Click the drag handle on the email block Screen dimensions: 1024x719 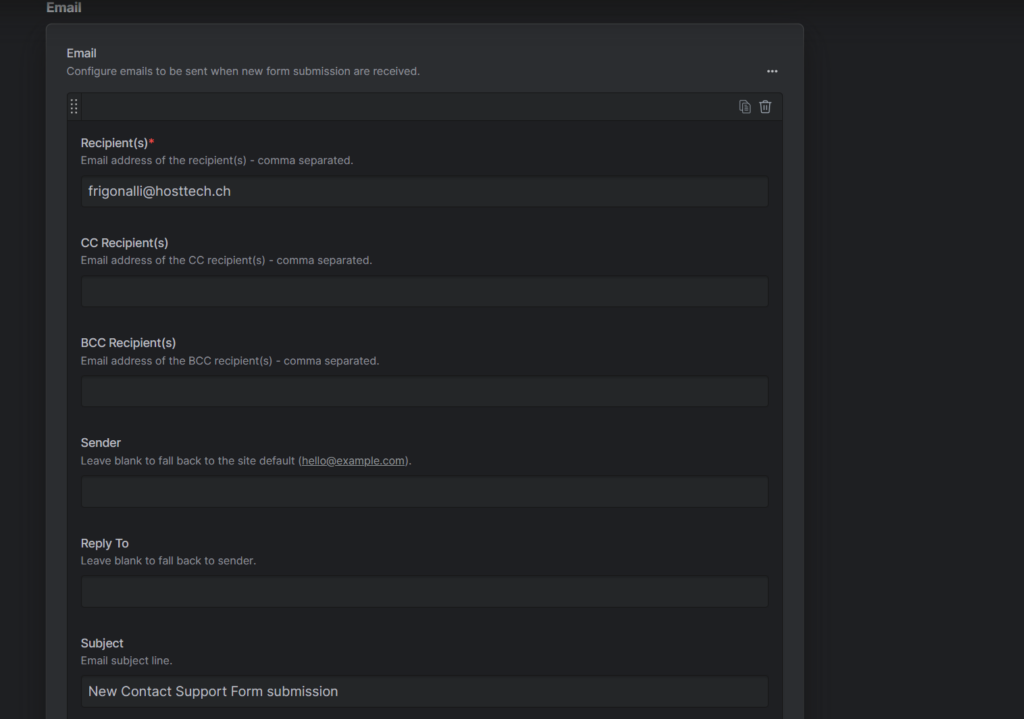[x=74, y=107]
